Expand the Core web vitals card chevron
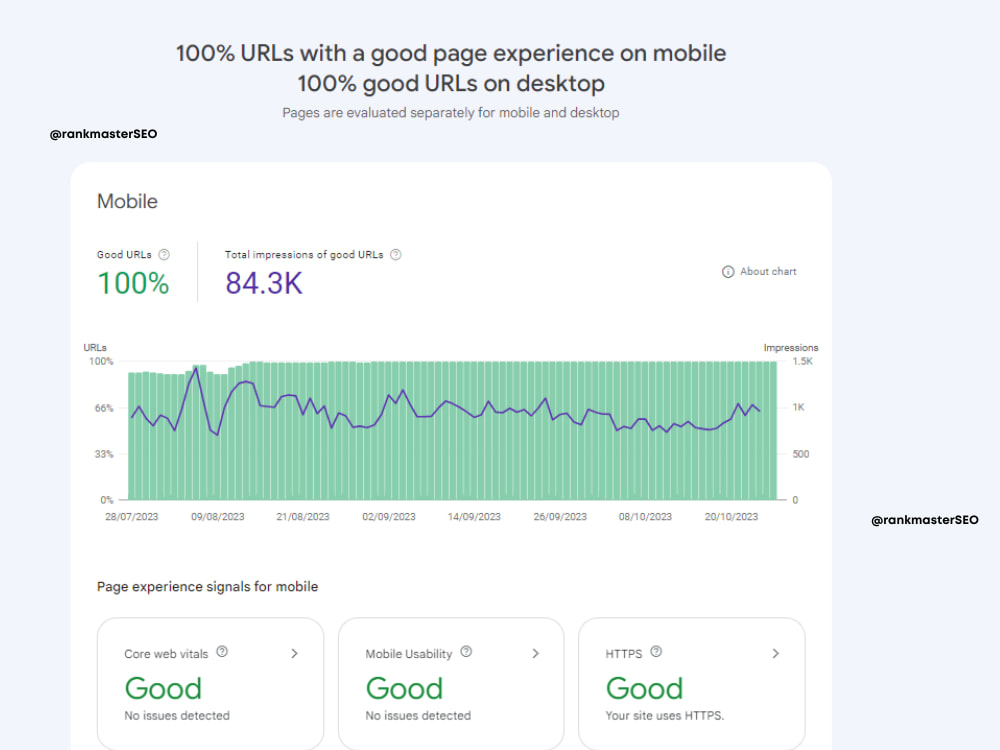This screenshot has width=1000, height=750. point(295,654)
